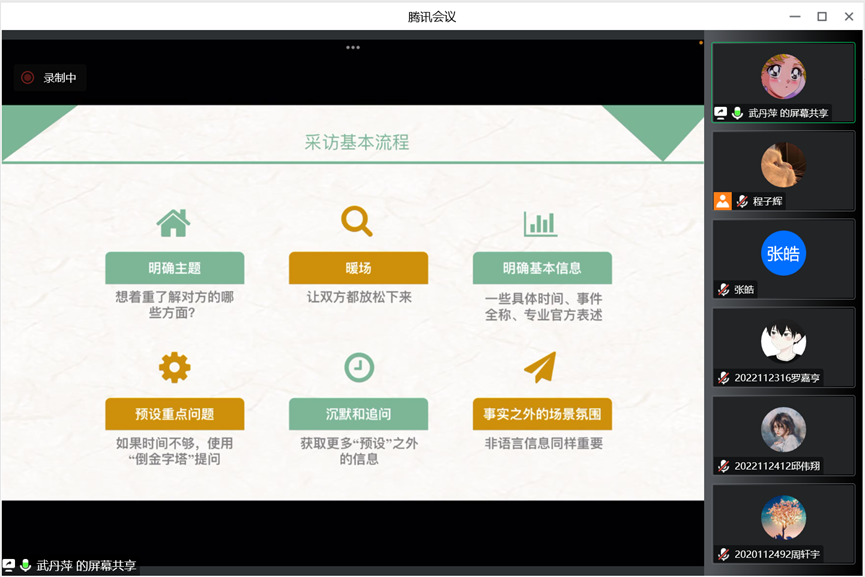Maximize the 腾讯会议 window

point(822,16)
